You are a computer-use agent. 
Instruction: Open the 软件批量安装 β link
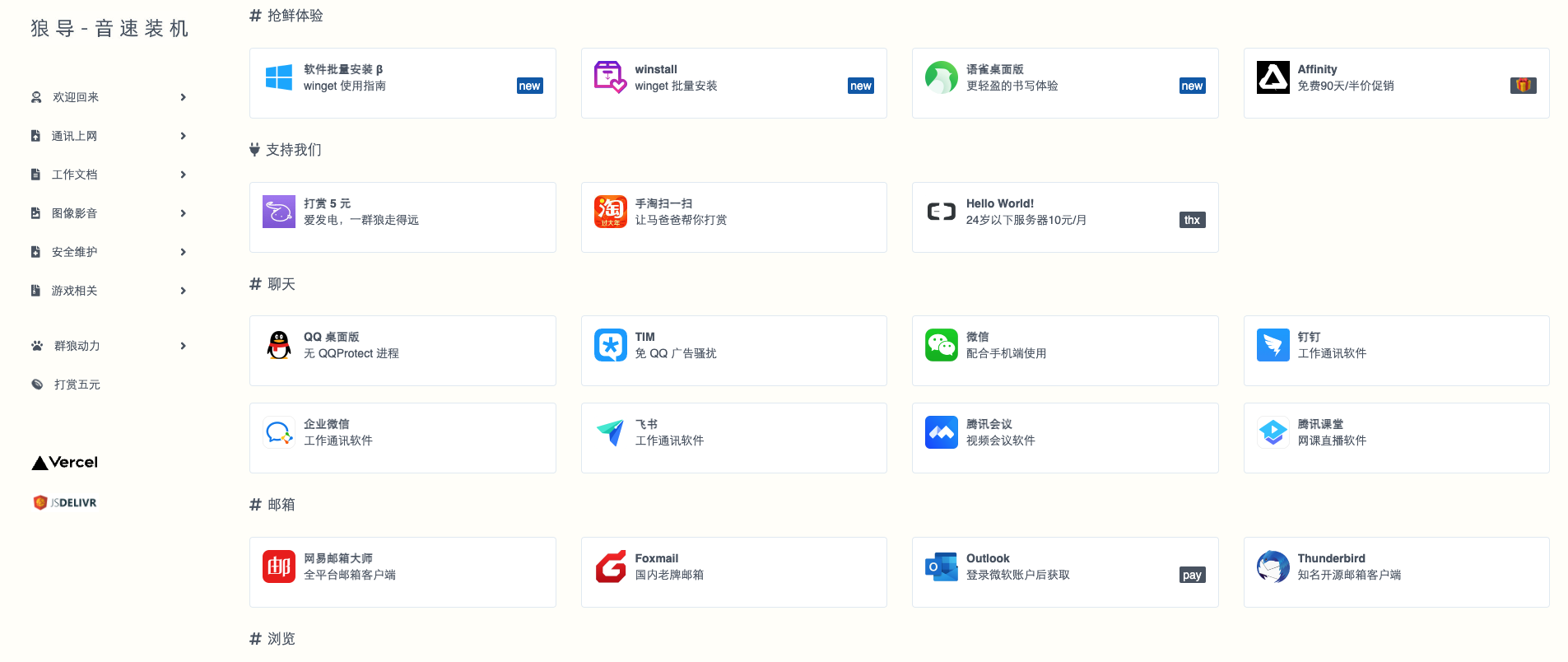[343, 69]
